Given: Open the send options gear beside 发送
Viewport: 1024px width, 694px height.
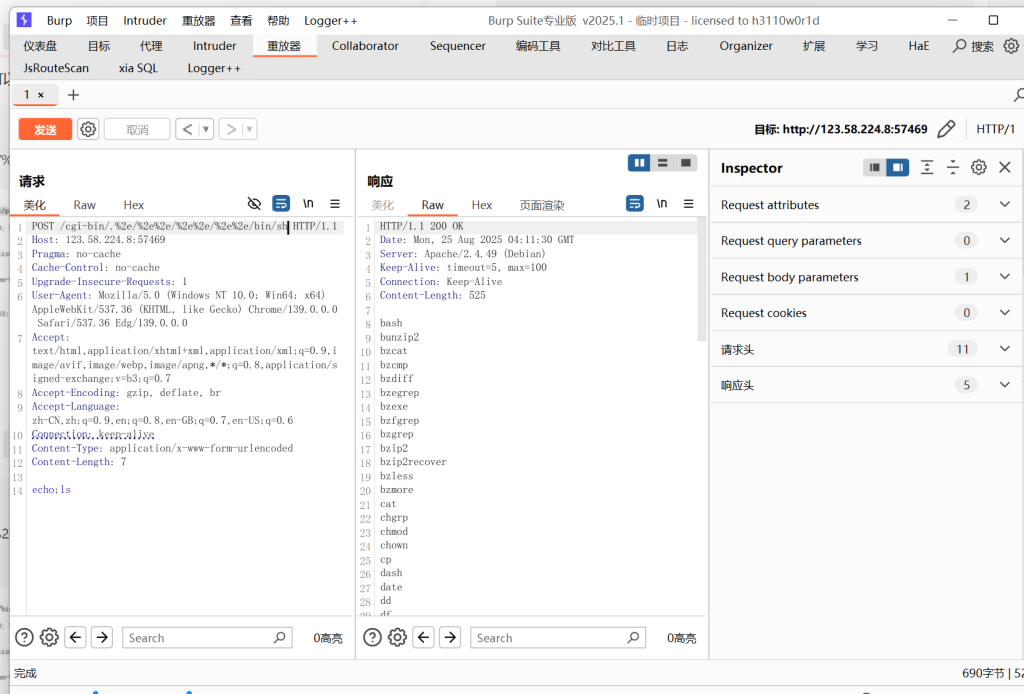Looking at the screenshot, I should tap(88, 129).
